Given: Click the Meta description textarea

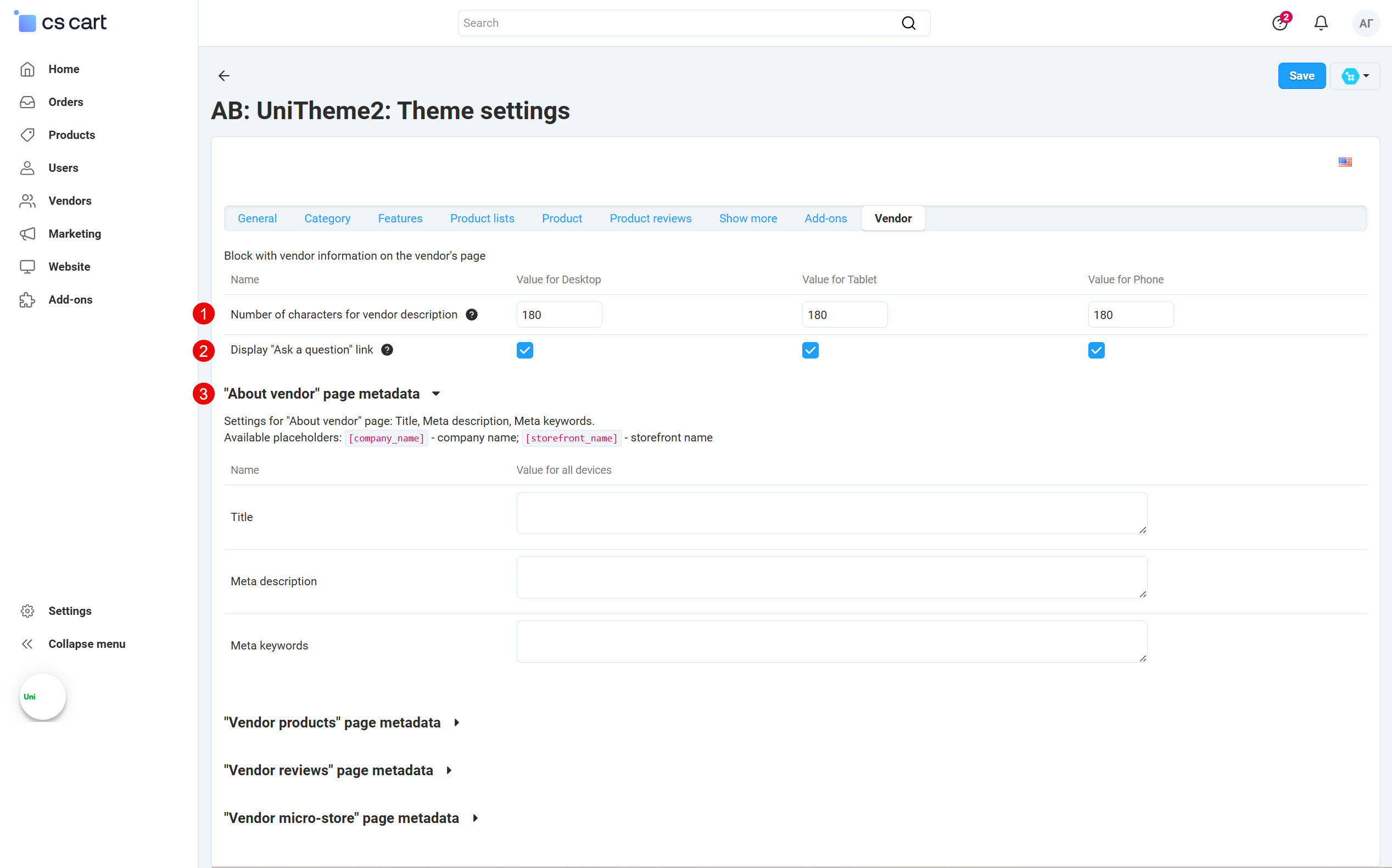Looking at the screenshot, I should 832,577.
